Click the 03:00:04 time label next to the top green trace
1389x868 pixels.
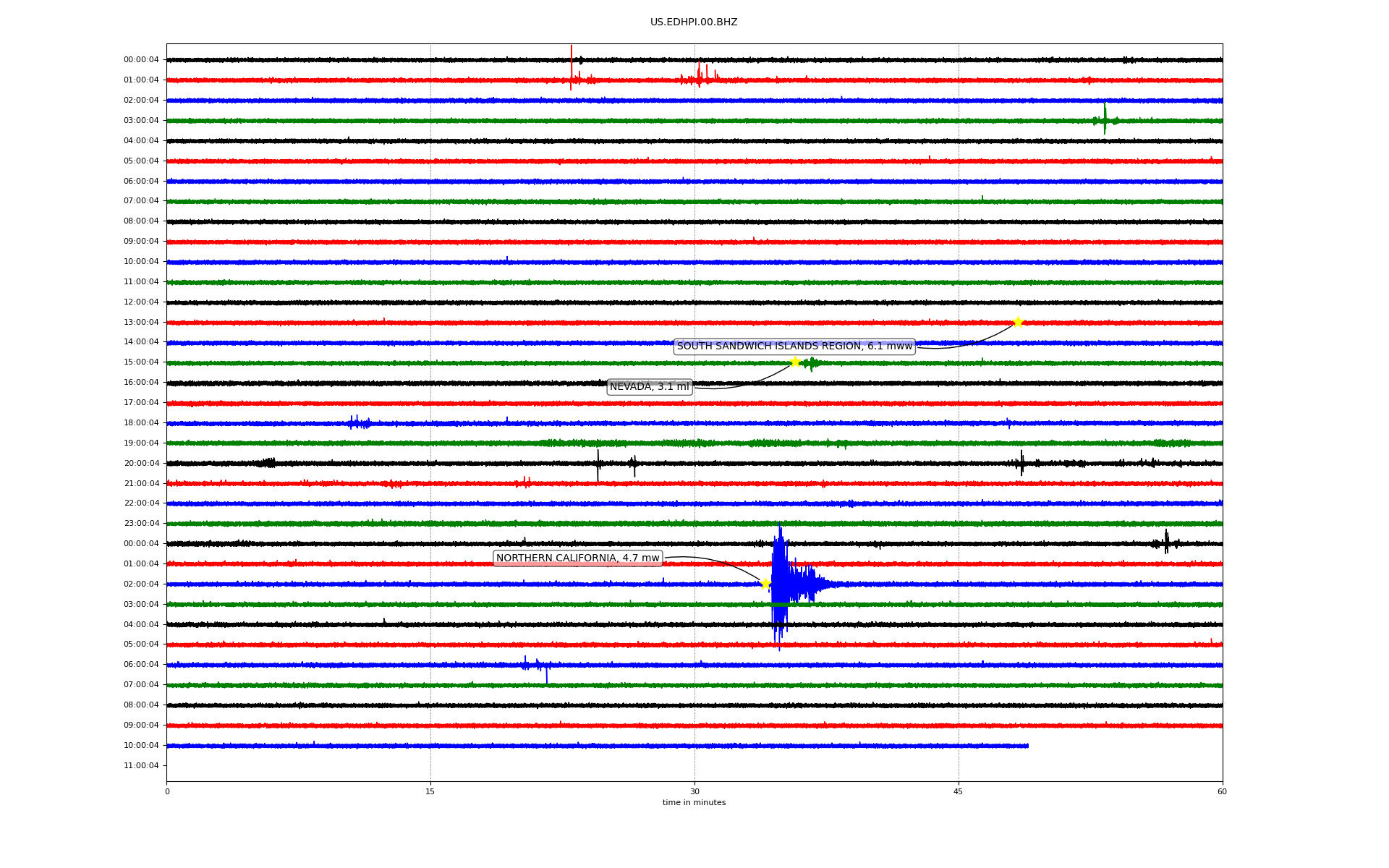point(141,121)
